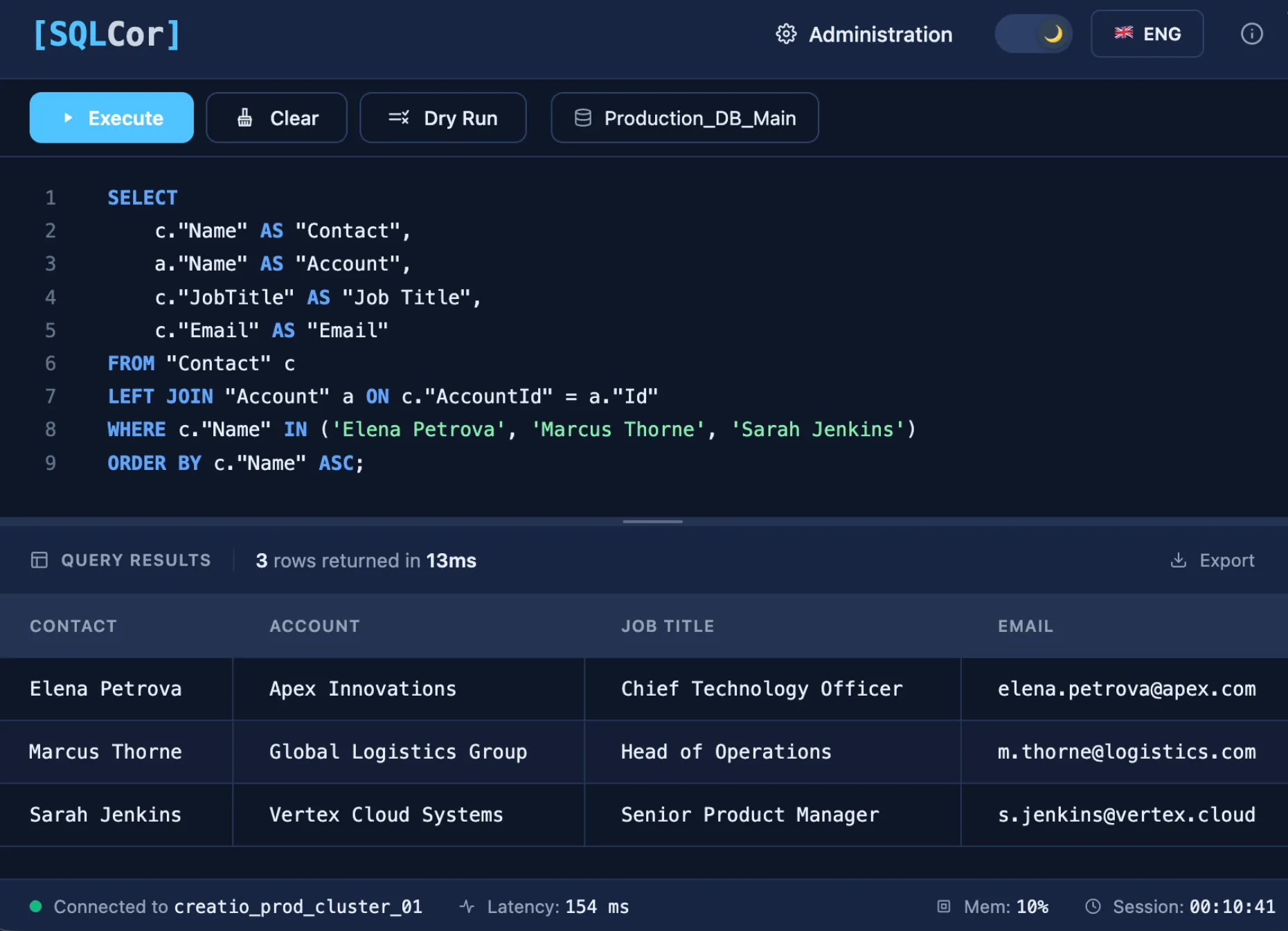Open Administration settings
The width and height of the screenshot is (1288, 931).
tap(864, 34)
